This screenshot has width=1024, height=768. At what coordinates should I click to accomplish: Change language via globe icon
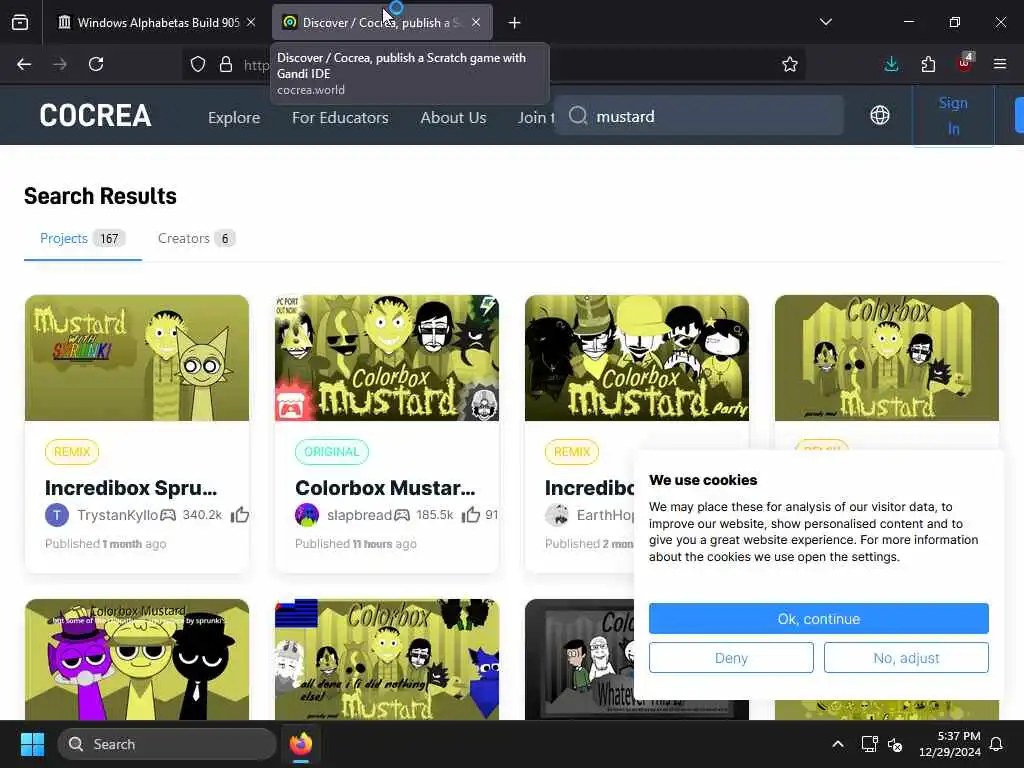coord(880,116)
